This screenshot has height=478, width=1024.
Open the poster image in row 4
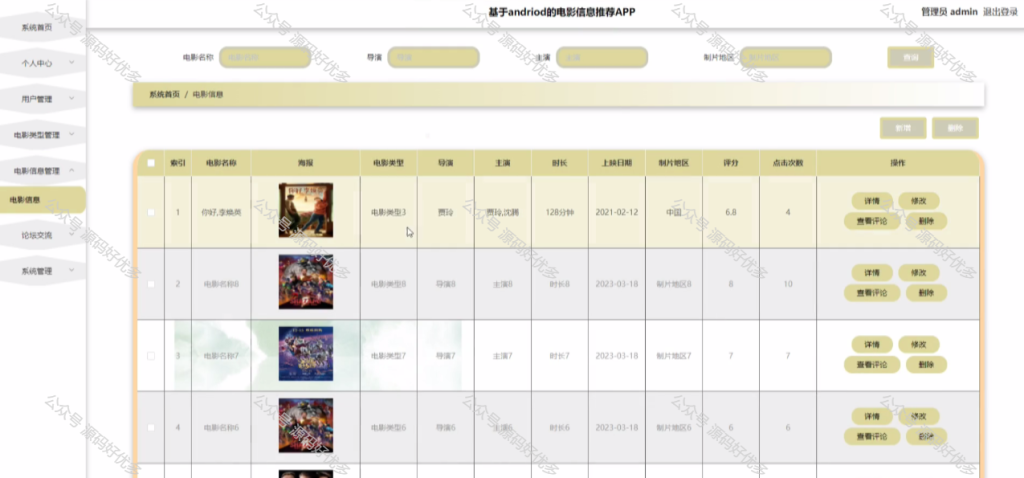(306, 426)
